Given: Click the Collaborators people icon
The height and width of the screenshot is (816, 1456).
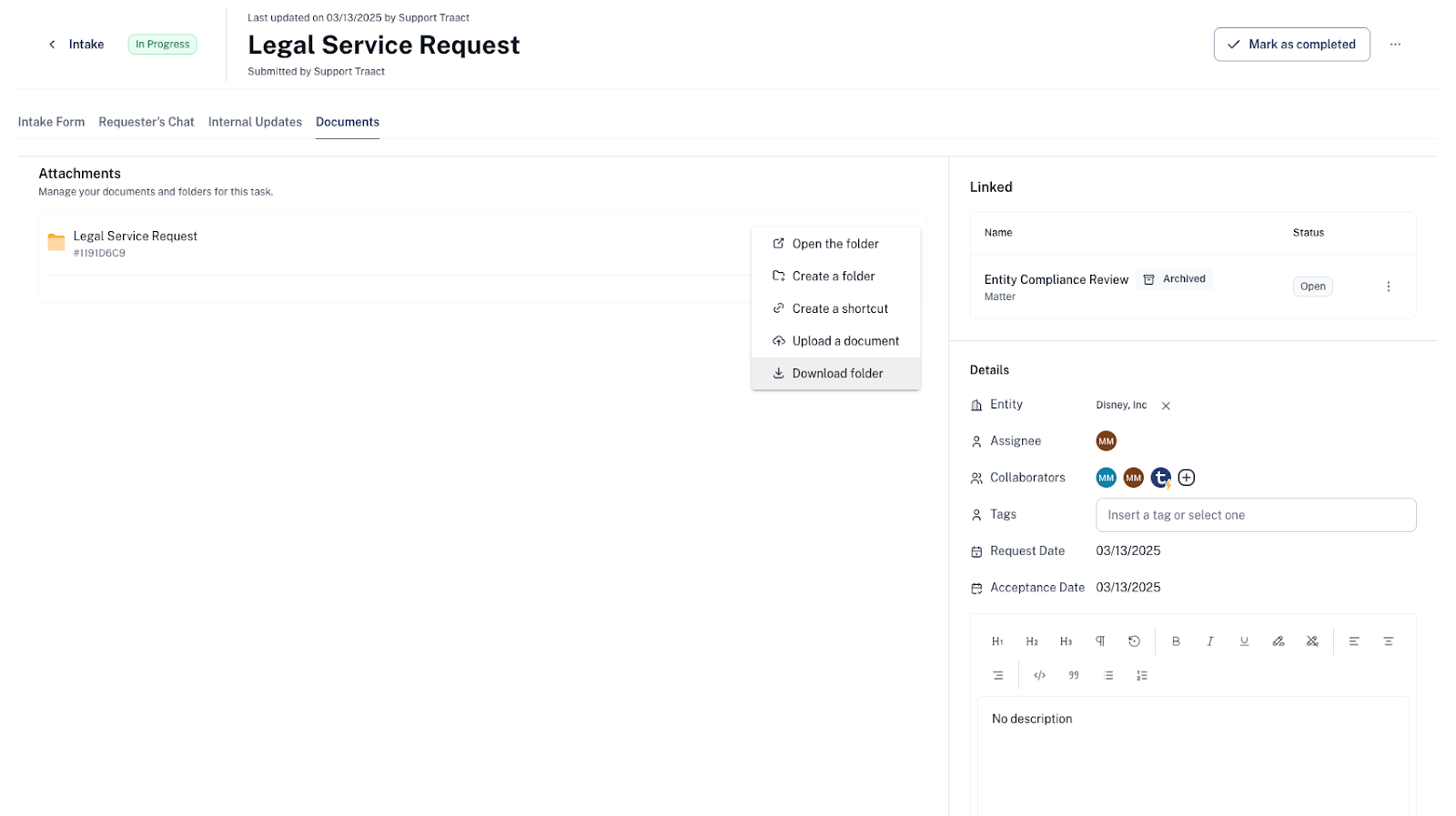Looking at the screenshot, I should [x=976, y=479].
